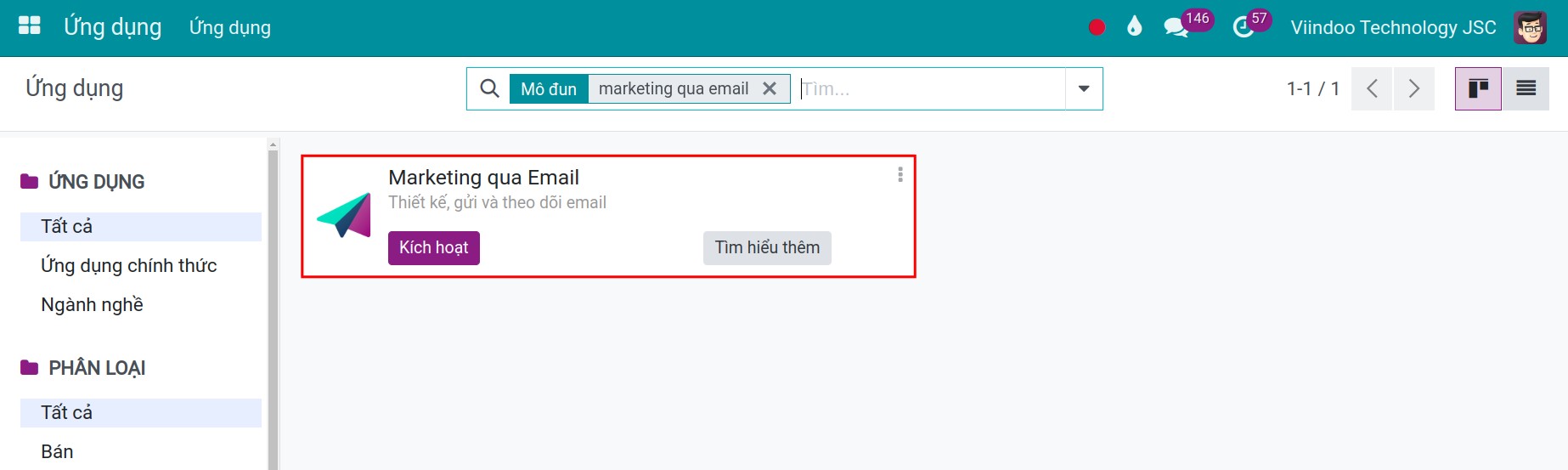Click the search magnifier icon

pyautogui.click(x=489, y=88)
